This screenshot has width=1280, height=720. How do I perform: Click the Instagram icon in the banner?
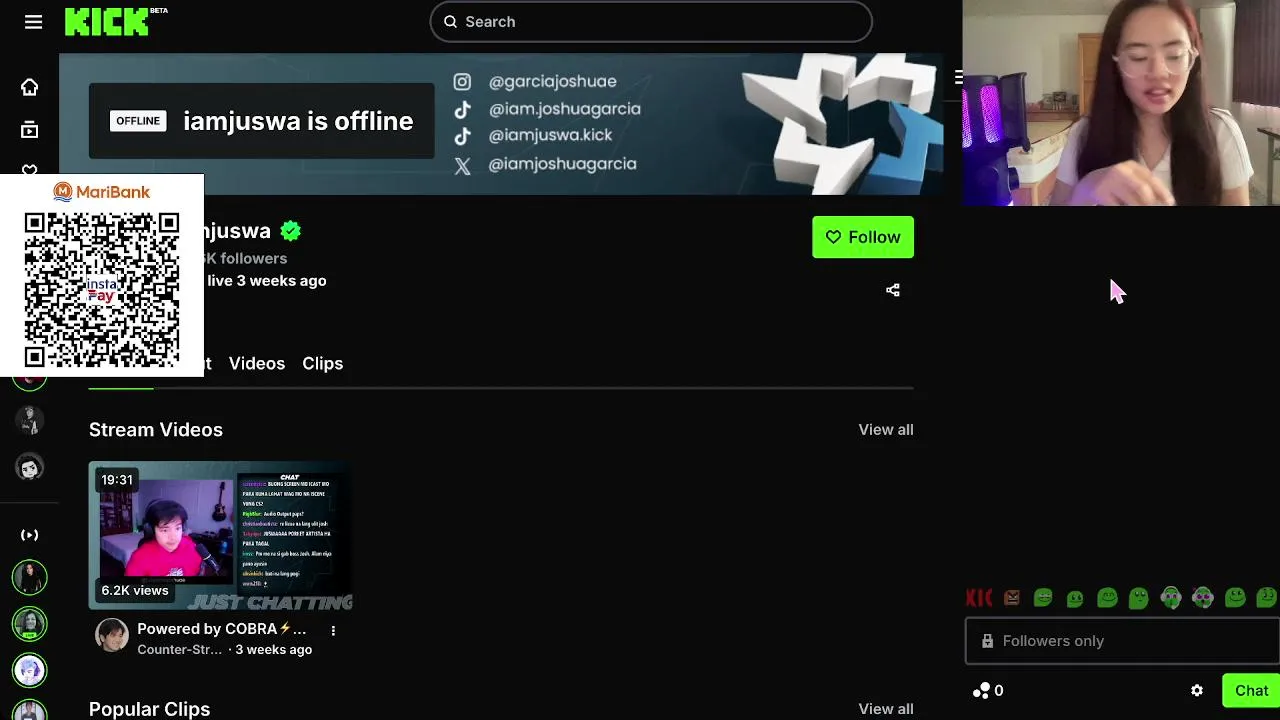point(462,82)
